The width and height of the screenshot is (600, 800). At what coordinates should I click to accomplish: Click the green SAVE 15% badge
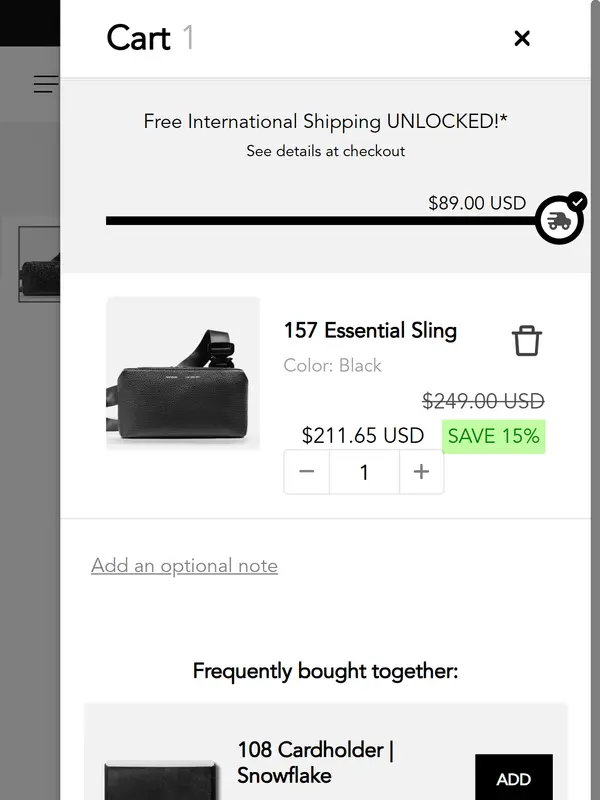click(493, 436)
